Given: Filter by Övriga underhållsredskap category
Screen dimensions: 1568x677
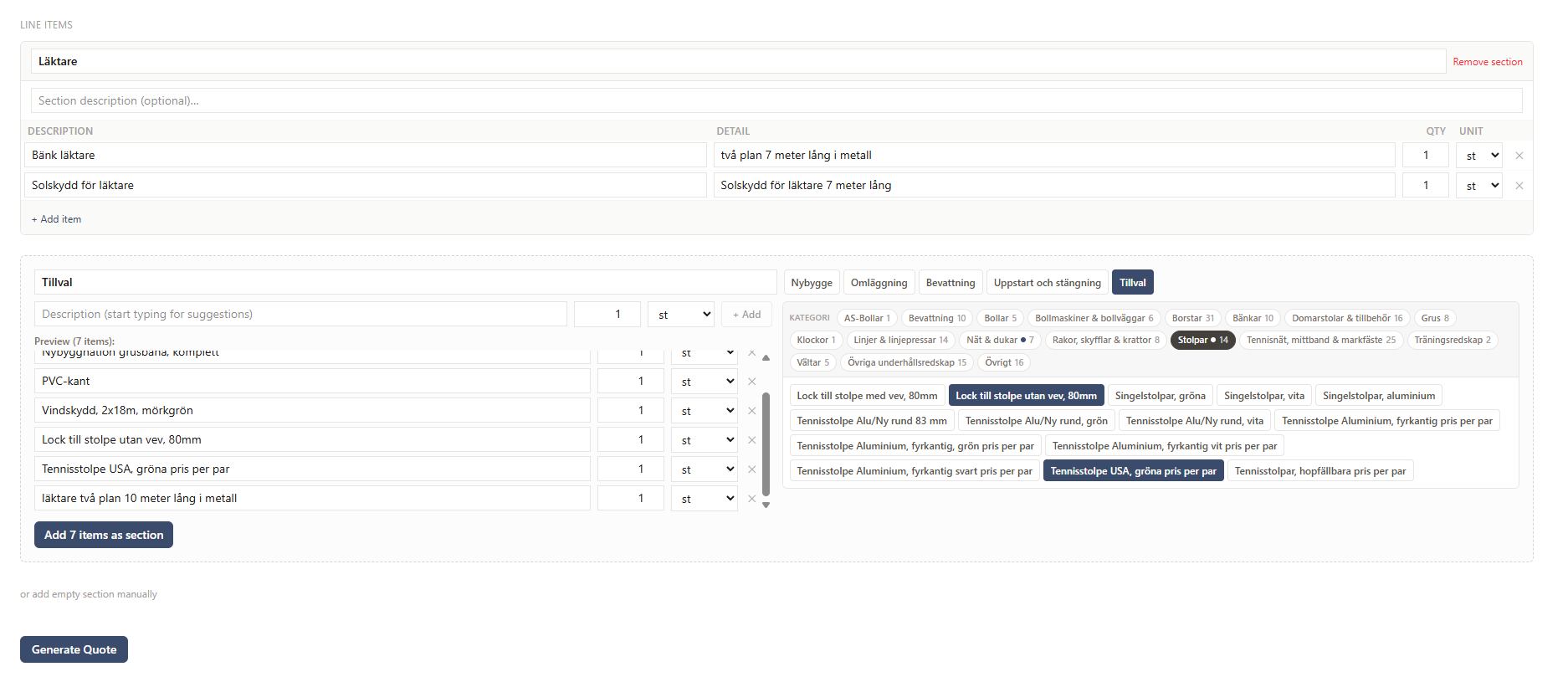Looking at the screenshot, I should pos(907,362).
